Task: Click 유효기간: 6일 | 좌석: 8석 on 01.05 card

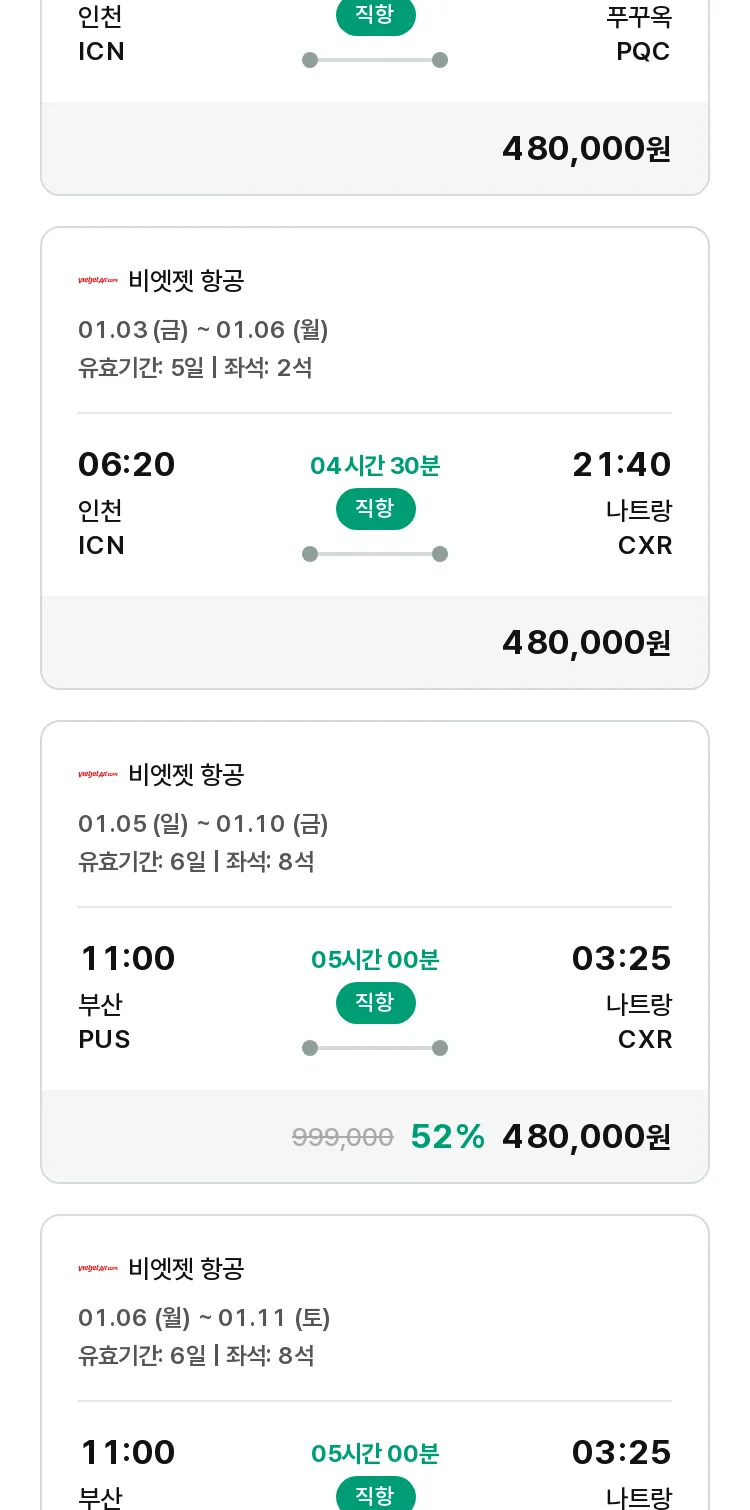Action: 196,862
